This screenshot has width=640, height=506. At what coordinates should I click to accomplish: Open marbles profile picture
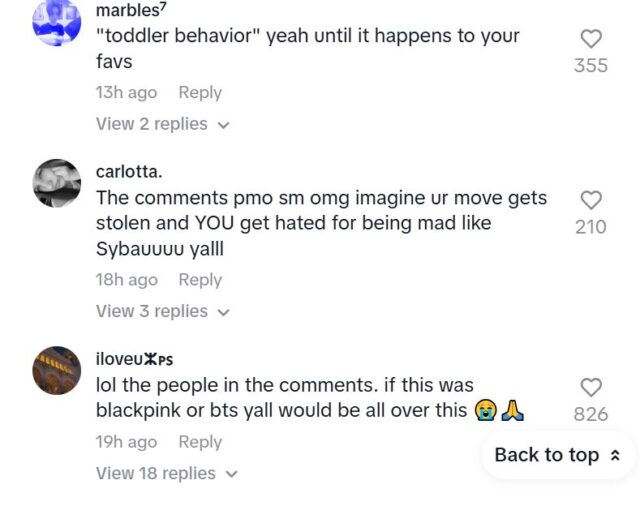click(57, 22)
